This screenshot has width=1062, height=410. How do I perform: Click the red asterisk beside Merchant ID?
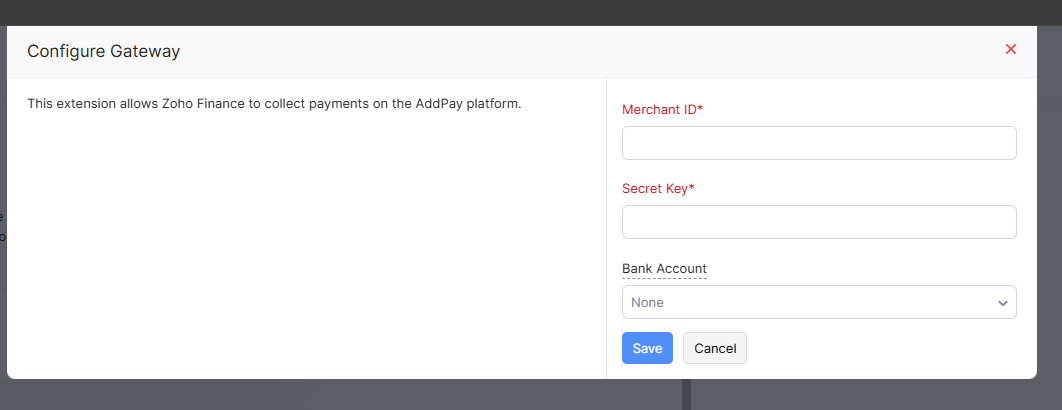pyautogui.click(x=700, y=108)
